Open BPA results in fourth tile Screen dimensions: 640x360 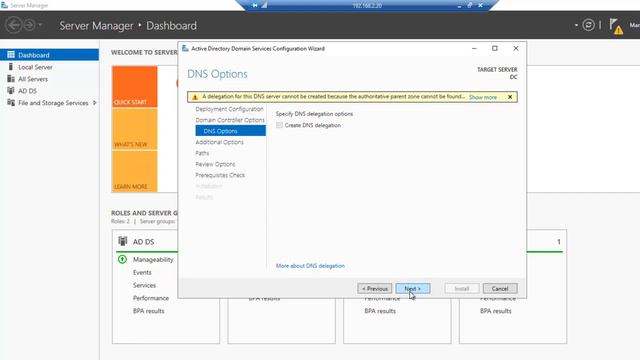pyautogui.click(x=496, y=311)
